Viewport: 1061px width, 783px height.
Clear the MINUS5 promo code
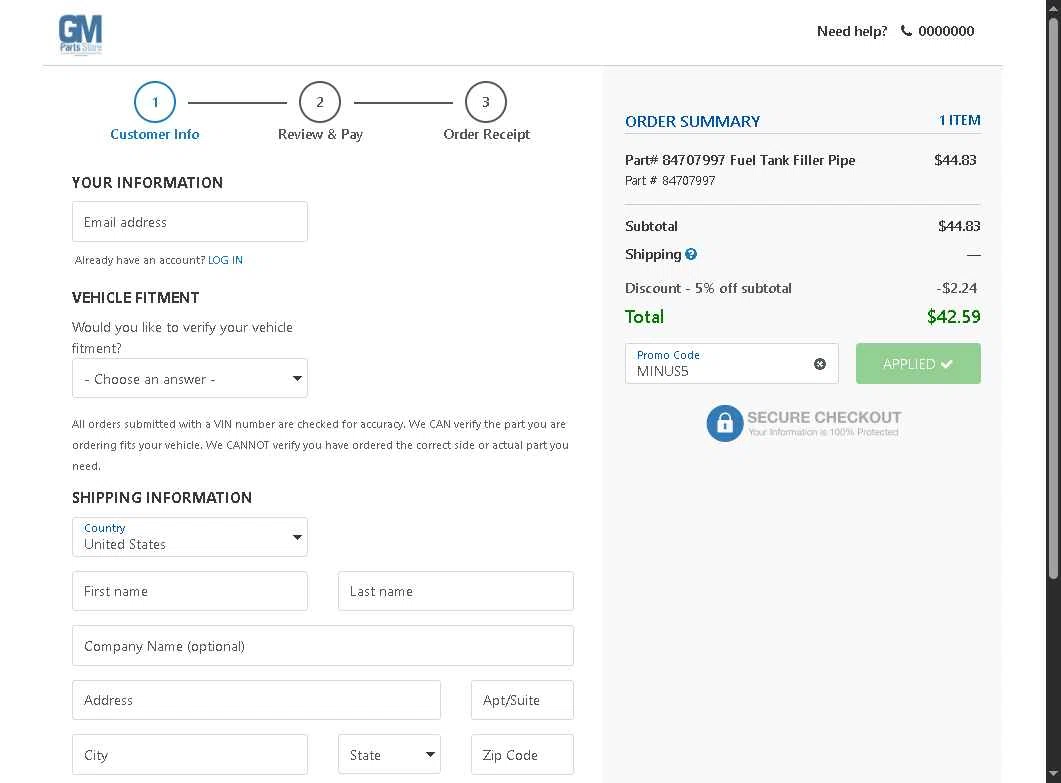pyautogui.click(x=820, y=364)
